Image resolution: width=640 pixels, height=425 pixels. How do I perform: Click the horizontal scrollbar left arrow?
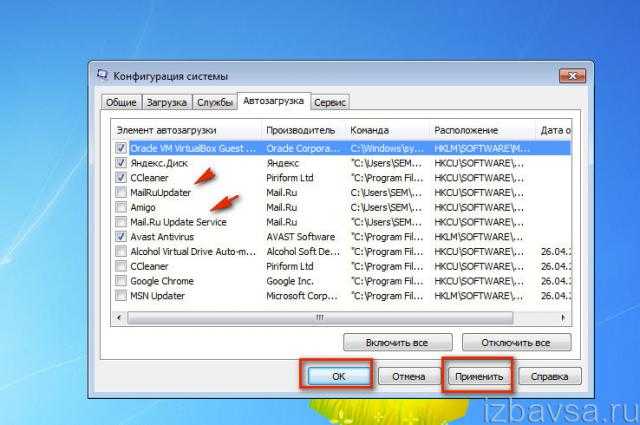tap(119, 317)
